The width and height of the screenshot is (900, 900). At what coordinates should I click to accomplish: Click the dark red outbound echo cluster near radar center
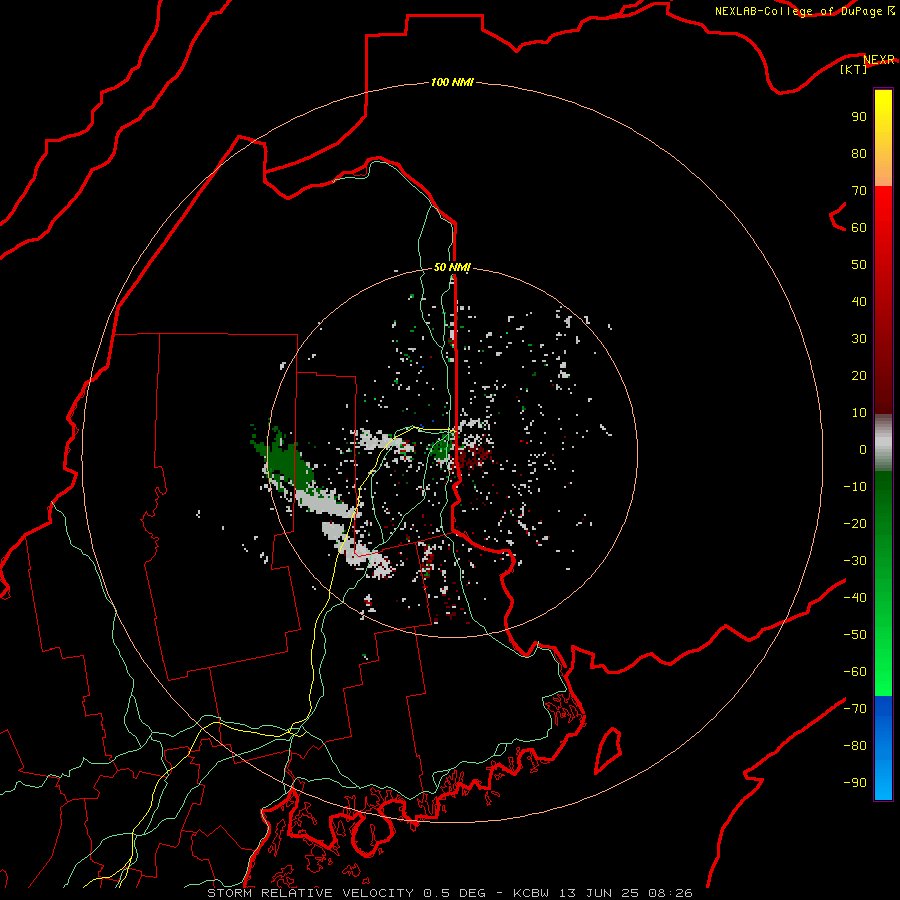click(475, 455)
